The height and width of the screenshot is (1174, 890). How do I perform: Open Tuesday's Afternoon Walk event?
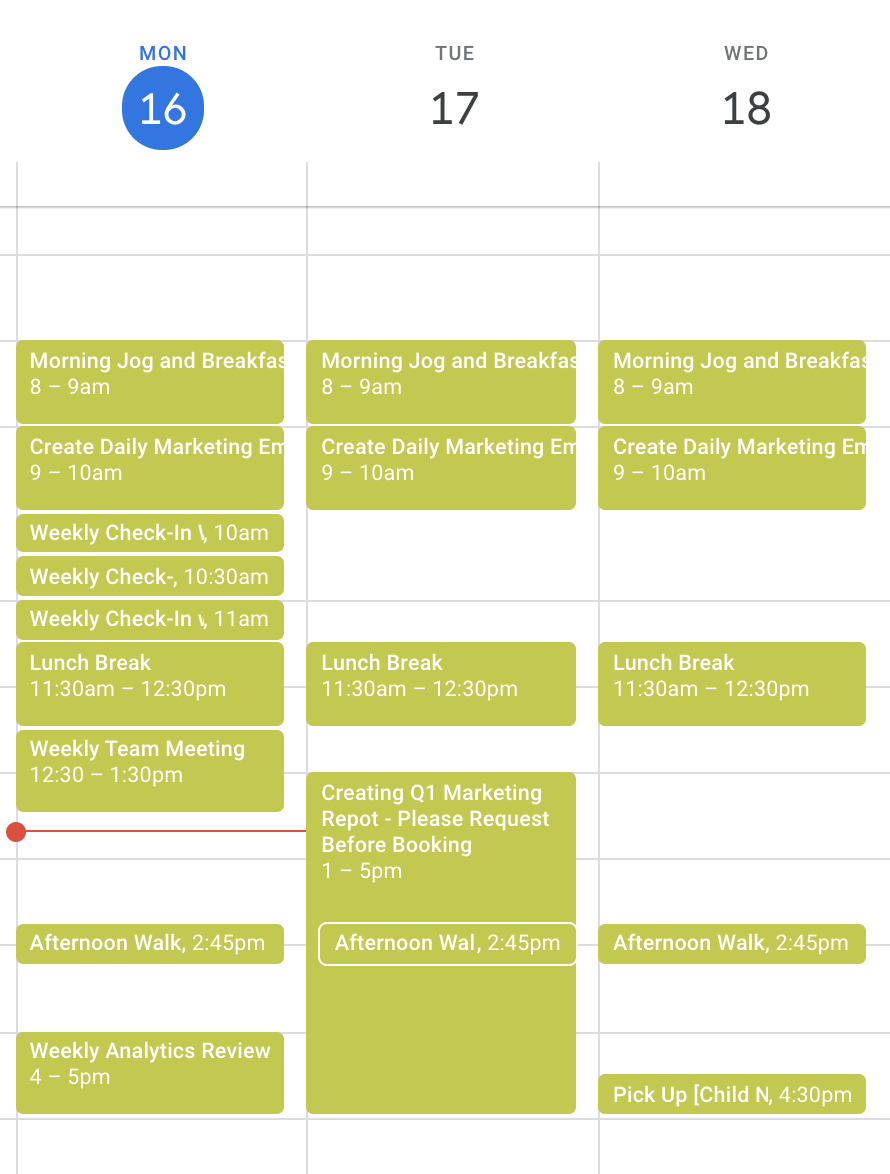(447, 943)
